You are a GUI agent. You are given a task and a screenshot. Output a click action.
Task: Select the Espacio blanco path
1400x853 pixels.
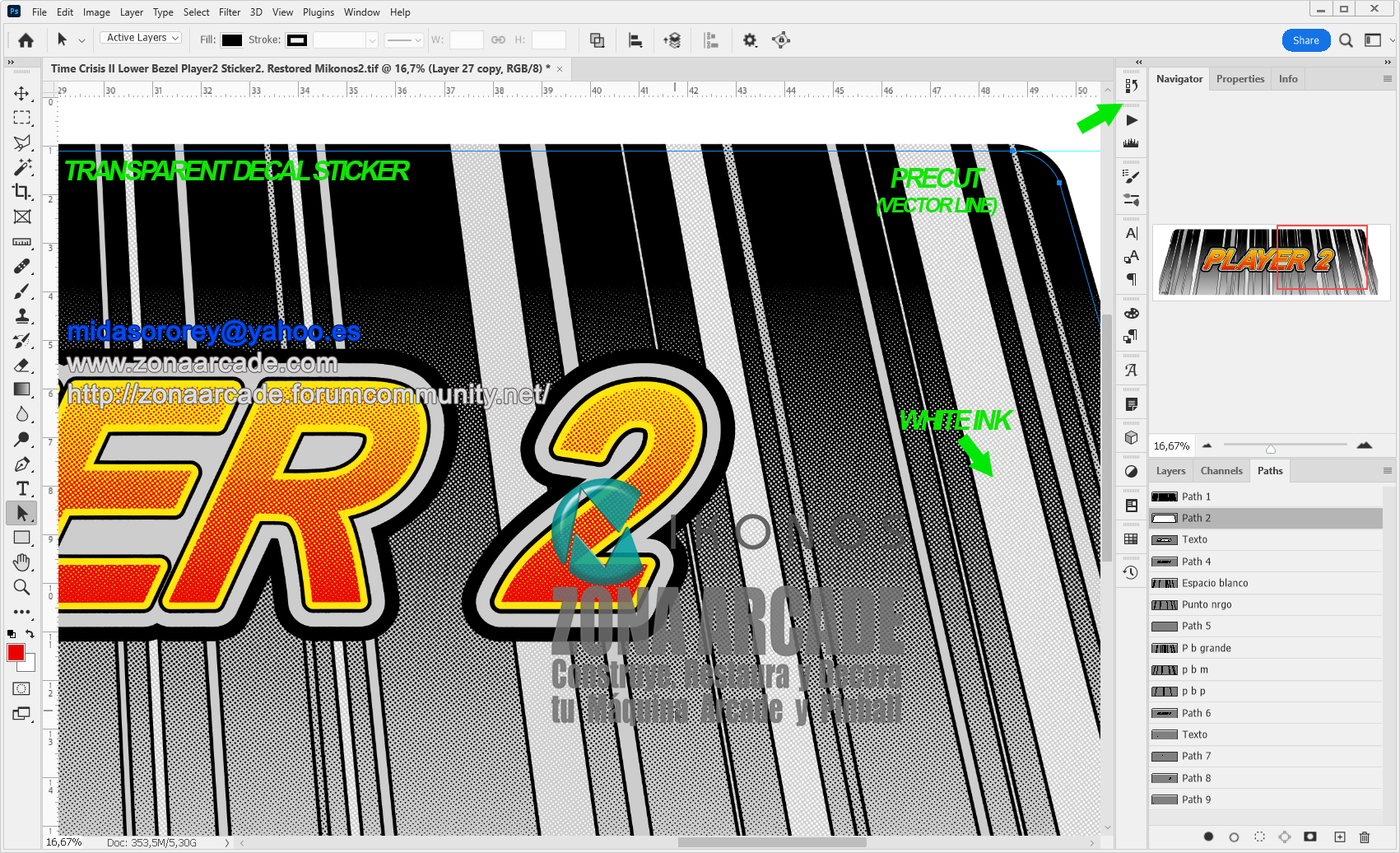click(1214, 583)
